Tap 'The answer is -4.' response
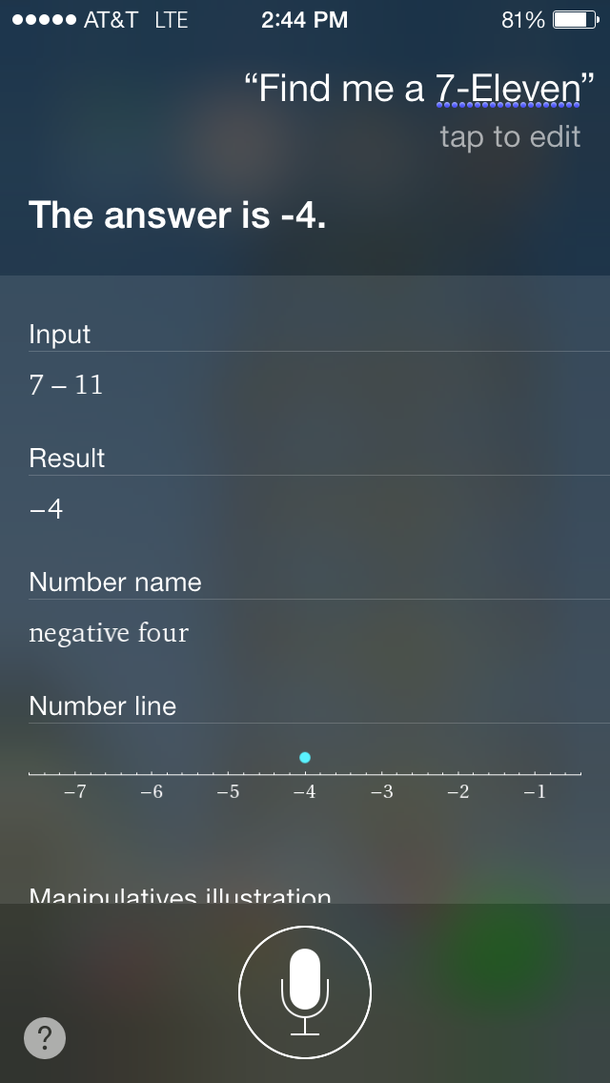Screen dimensions: 610x1083 177,216
